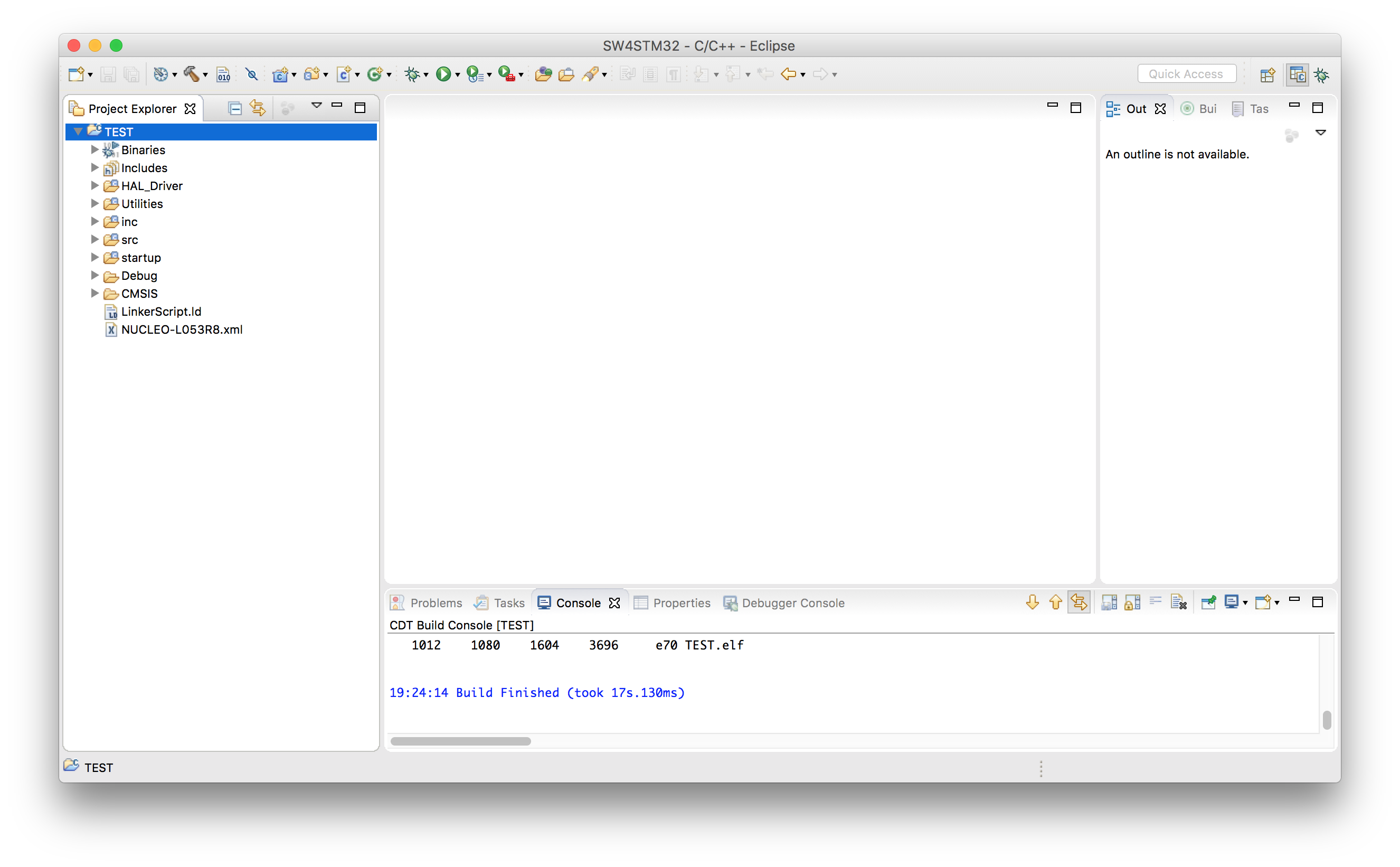Click the Clear Console icon

point(1178,602)
